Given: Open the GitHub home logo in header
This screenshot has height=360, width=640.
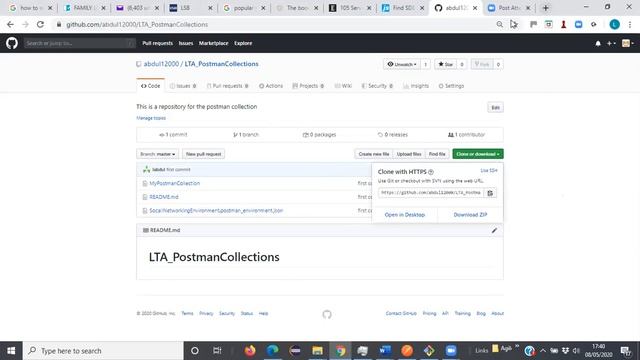Looking at the screenshot, I should 12,43.
